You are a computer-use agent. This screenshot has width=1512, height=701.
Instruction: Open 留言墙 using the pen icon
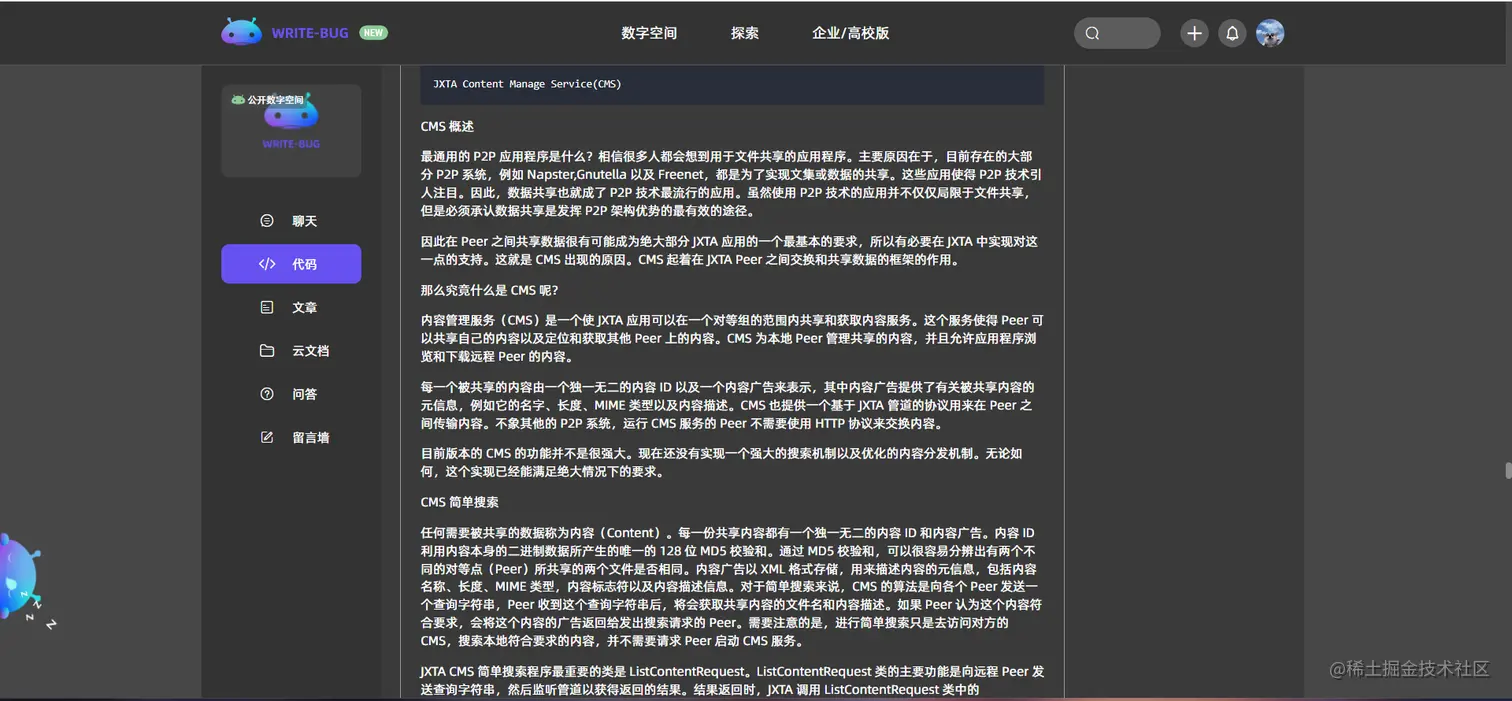click(265, 437)
